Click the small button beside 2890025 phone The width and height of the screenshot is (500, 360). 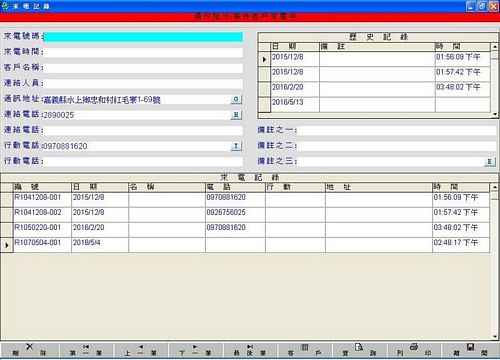[x=236, y=115]
